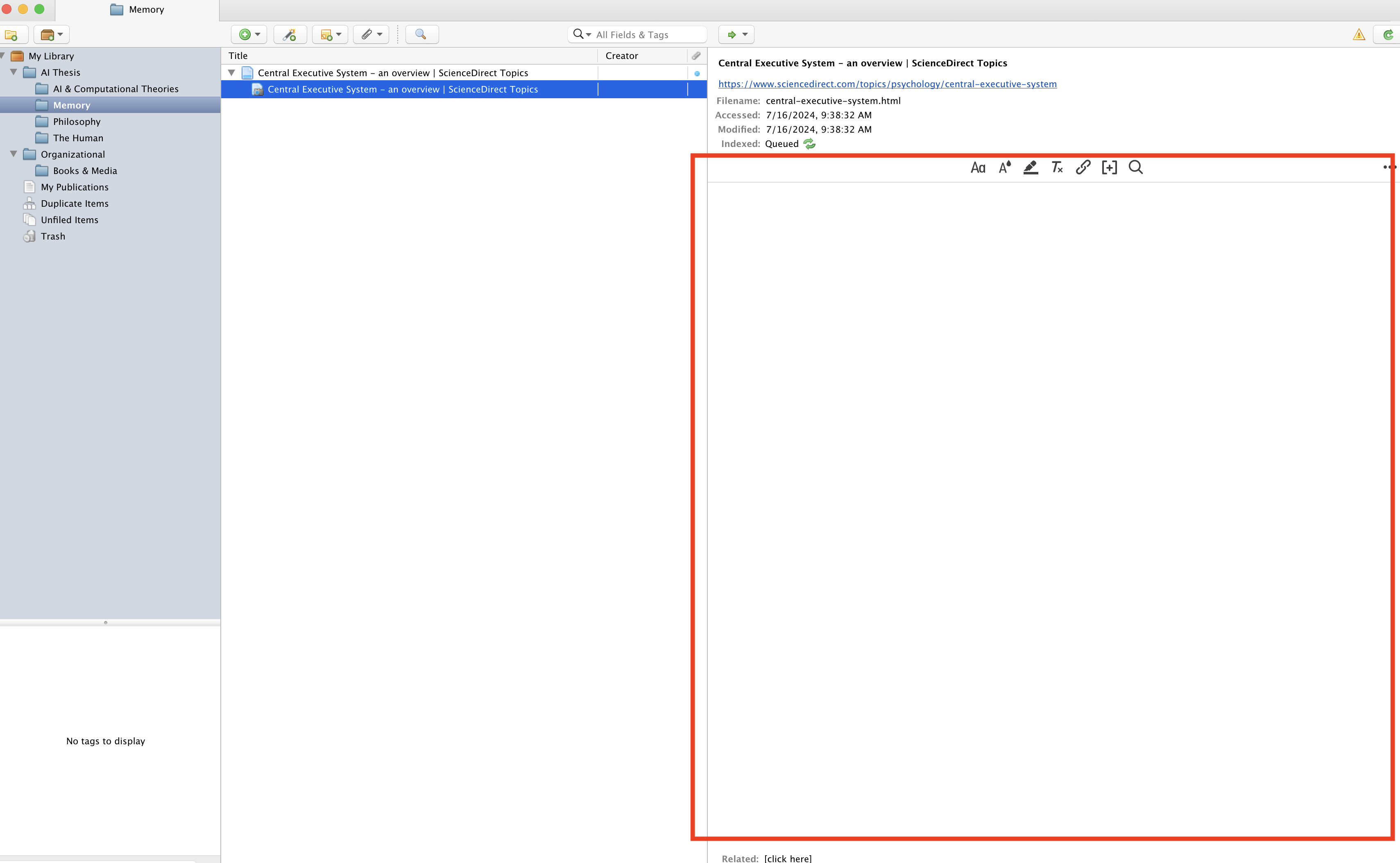Select the Philosophy collection

click(x=77, y=122)
